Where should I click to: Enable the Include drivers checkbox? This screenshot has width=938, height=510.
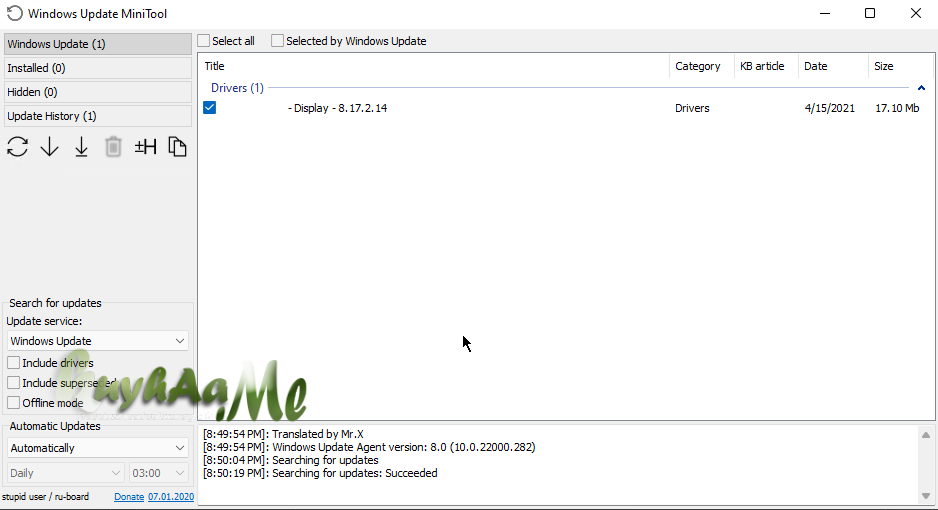click(x=13, y=363)
